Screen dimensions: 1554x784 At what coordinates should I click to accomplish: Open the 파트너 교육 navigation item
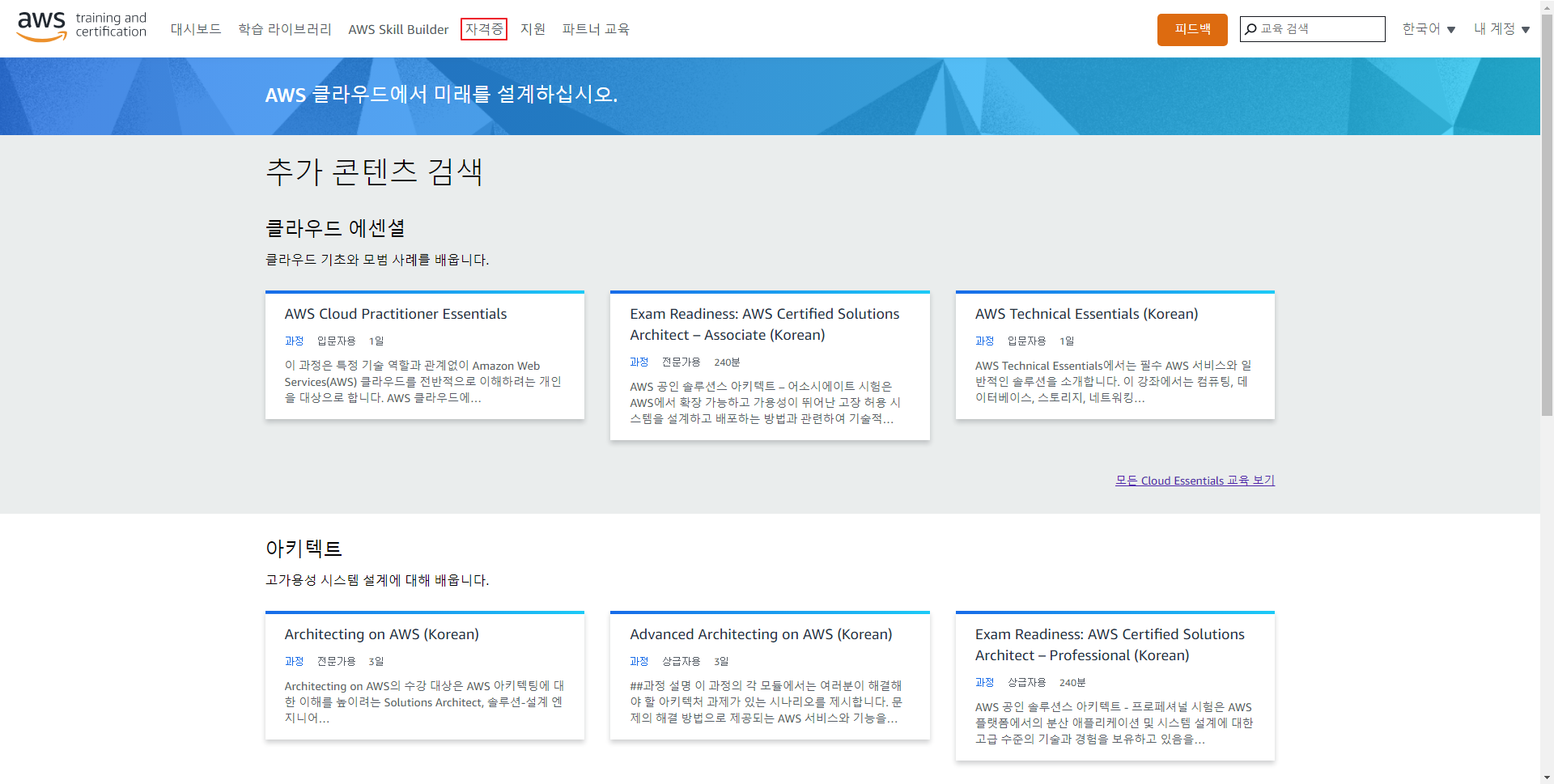(x=596, y=29)
